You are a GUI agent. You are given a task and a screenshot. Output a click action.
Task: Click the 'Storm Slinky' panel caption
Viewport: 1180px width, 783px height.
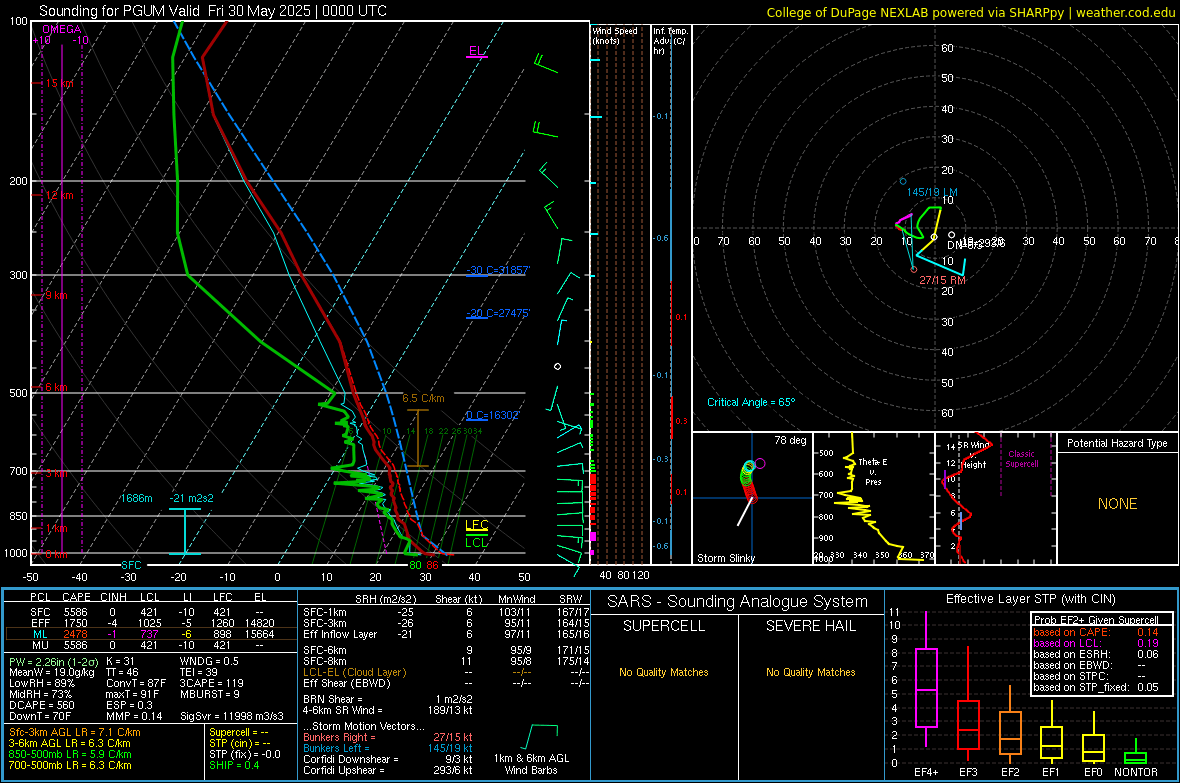pos(725,558)
